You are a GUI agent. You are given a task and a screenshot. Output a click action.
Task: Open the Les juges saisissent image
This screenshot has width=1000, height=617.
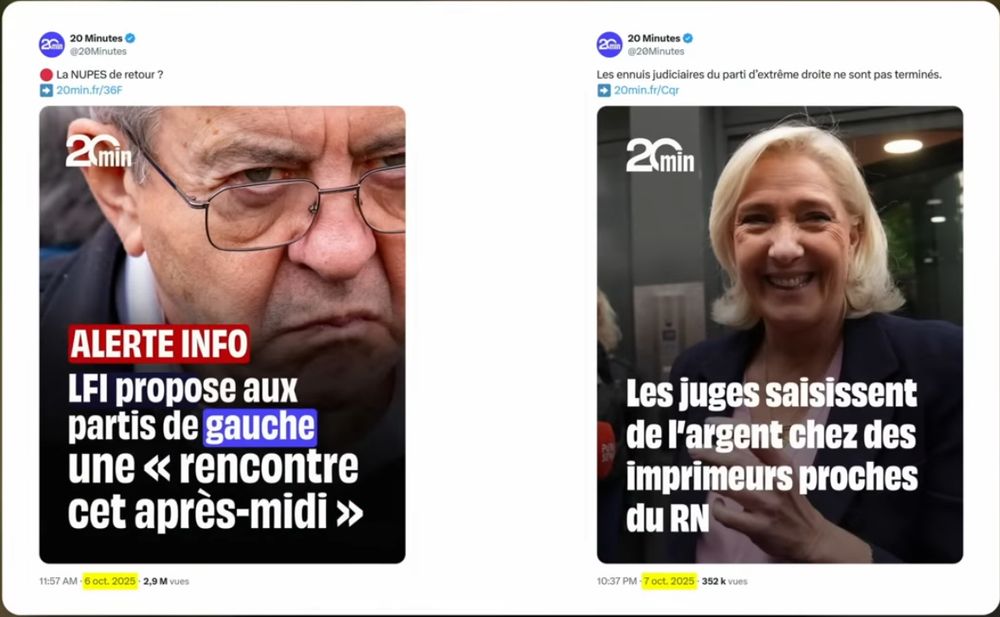coord(779,334)
